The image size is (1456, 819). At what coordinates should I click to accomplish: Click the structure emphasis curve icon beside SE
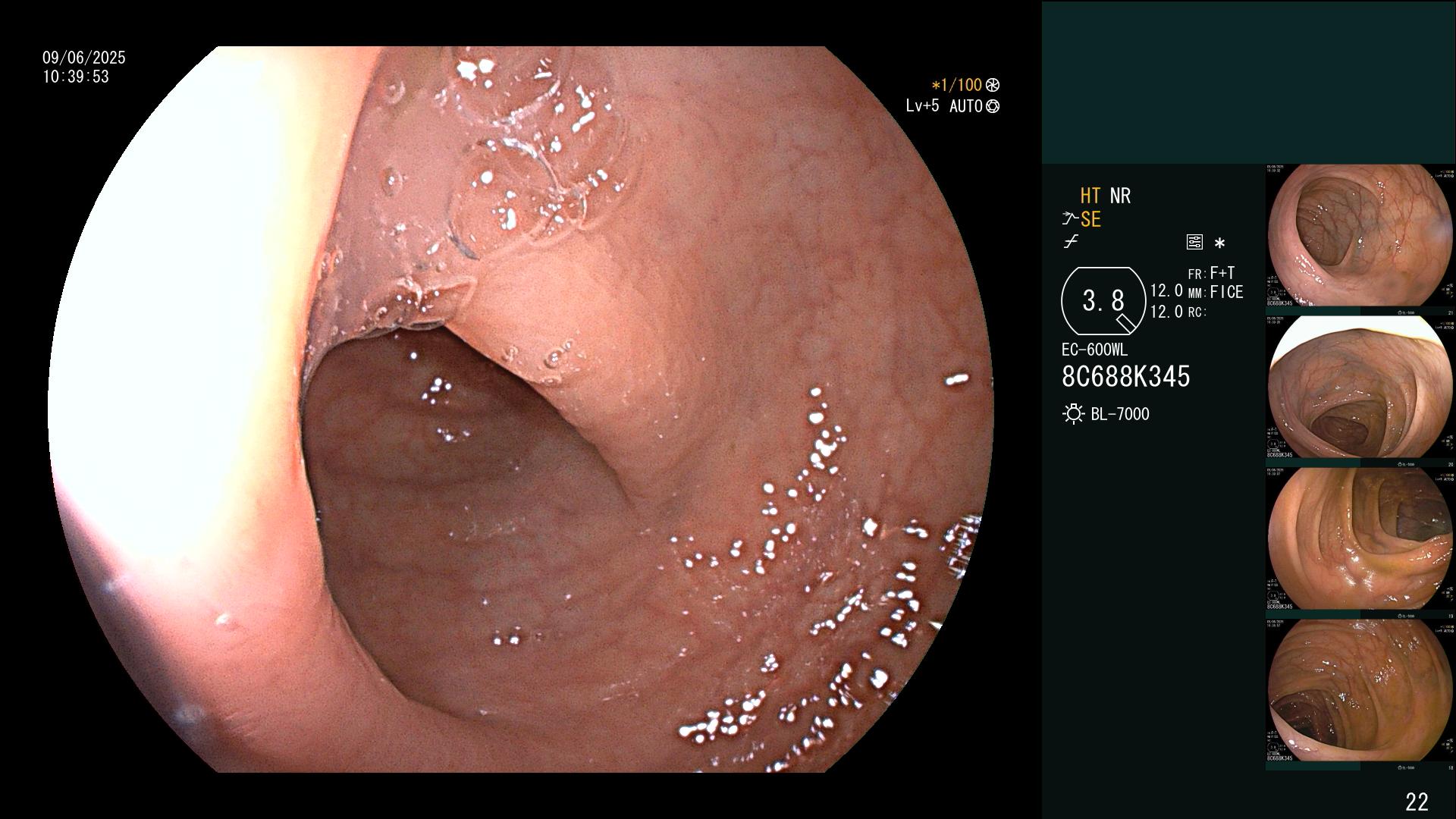click(1070, 220)
